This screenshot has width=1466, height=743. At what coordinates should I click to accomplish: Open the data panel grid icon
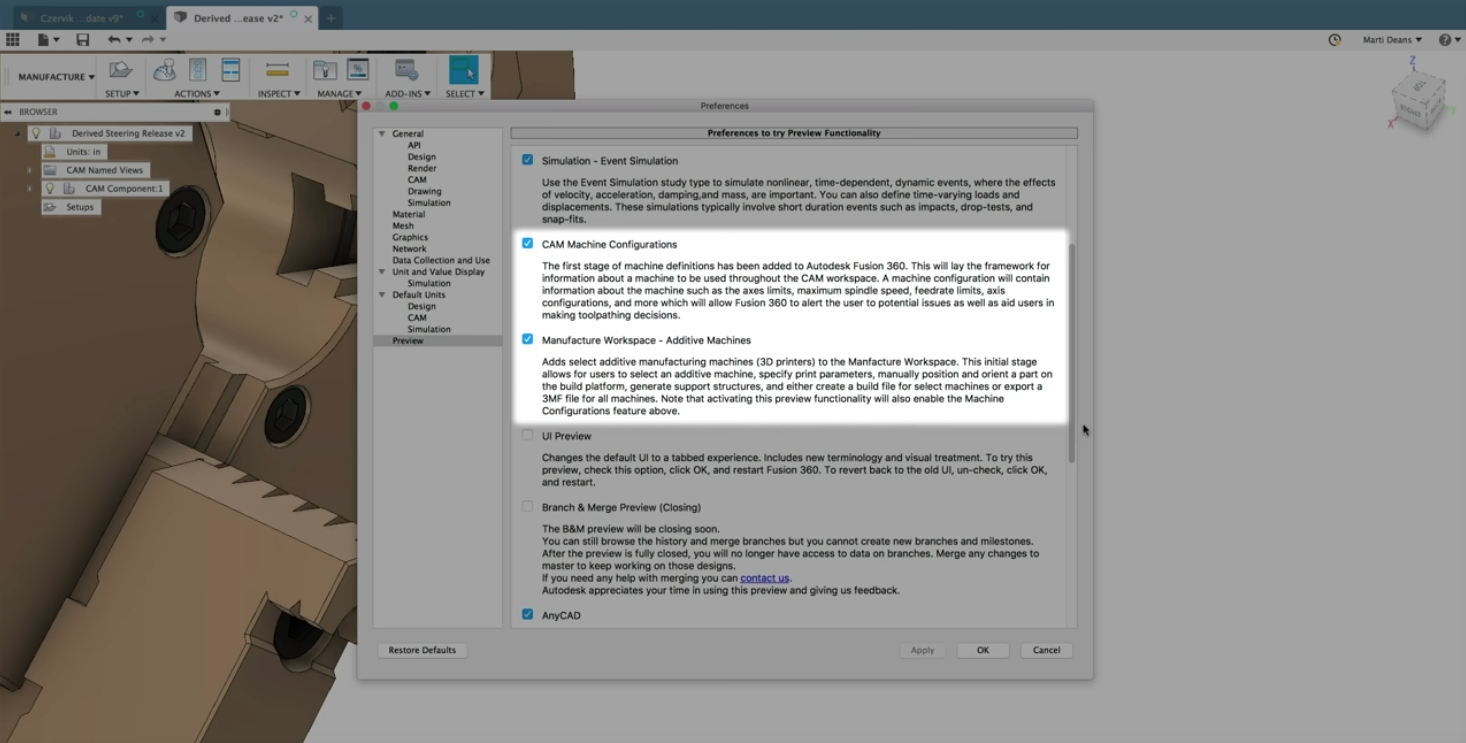click(13, 40)
